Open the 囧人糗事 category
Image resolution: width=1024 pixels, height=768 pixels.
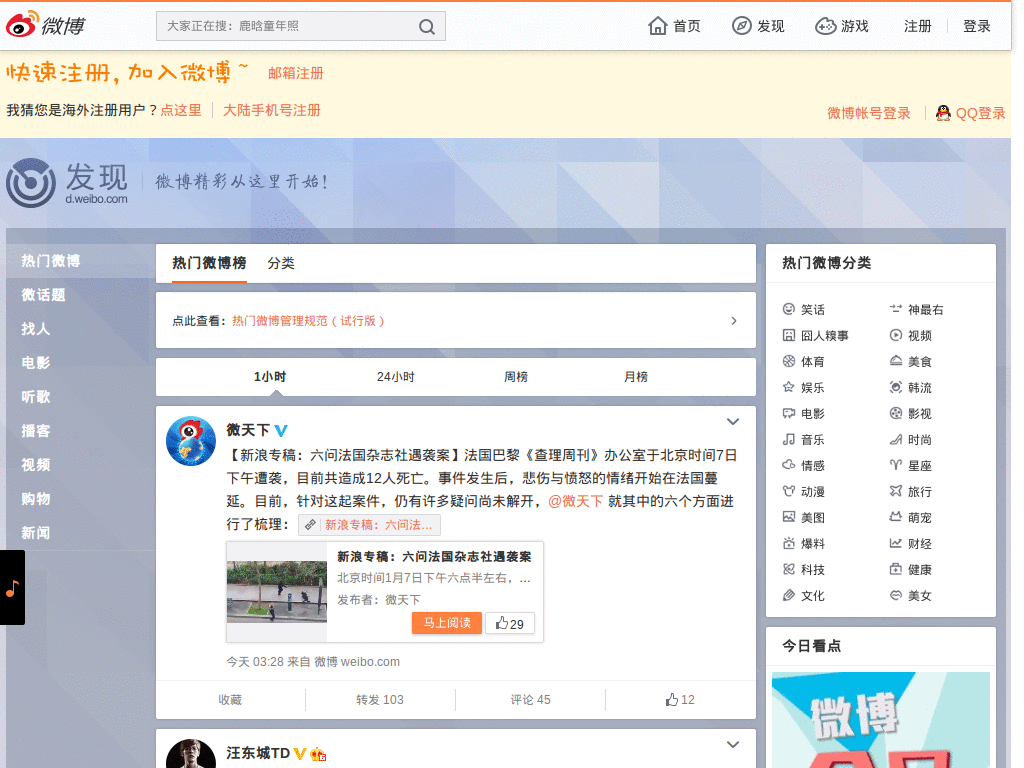[816, 336]
